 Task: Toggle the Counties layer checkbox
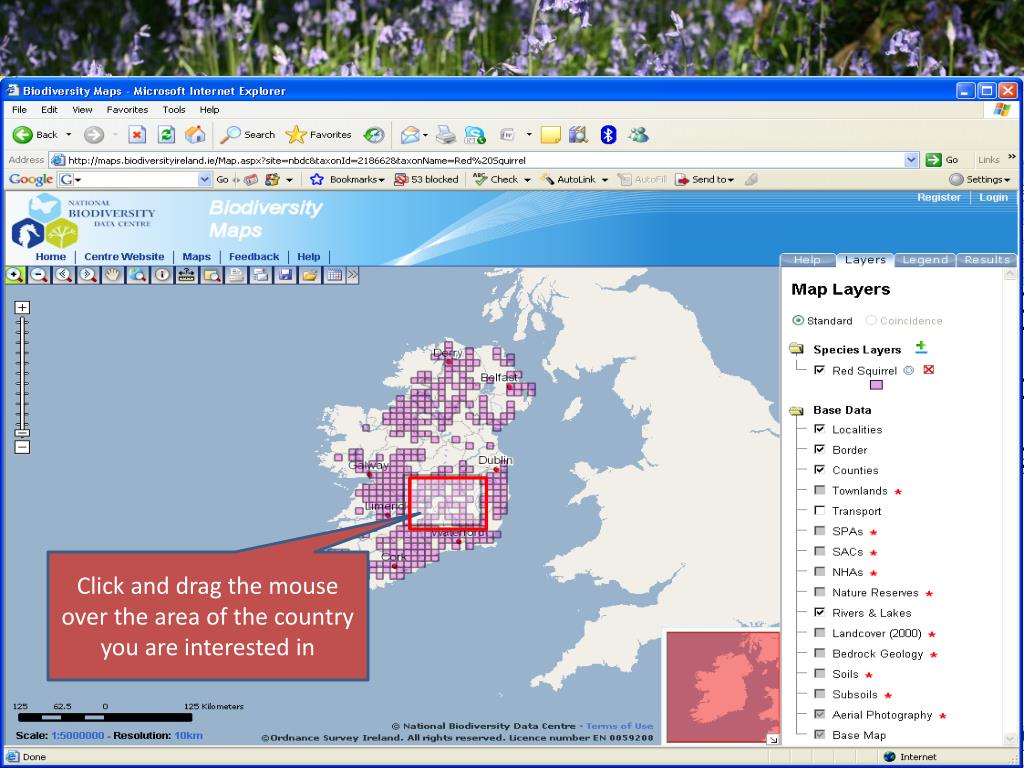coord(820,470)
